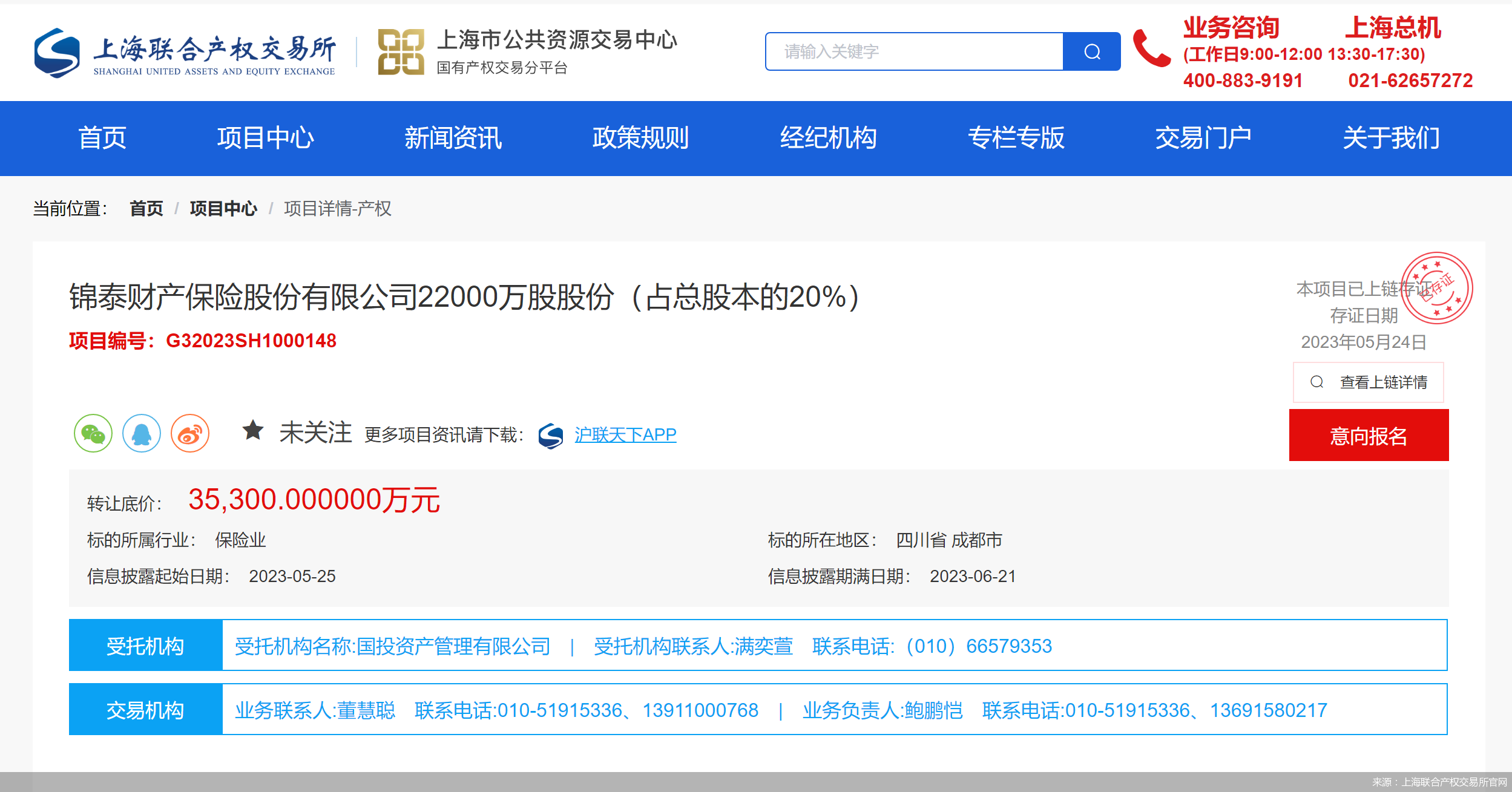Screen dimensions: 1512x792
Task: Share the project via the WeChat icon
Action: pos(94,433)
